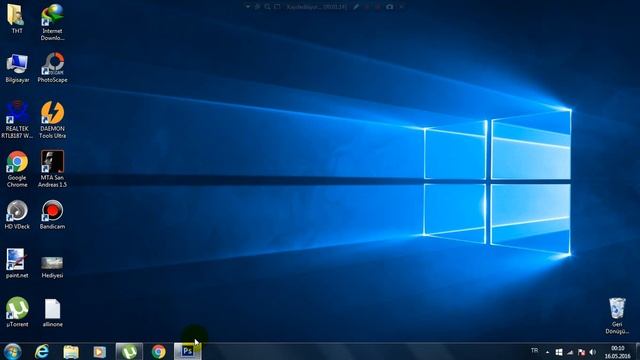
Task: Open the Windows Start menu orb
Action: [x=12, y=351]
